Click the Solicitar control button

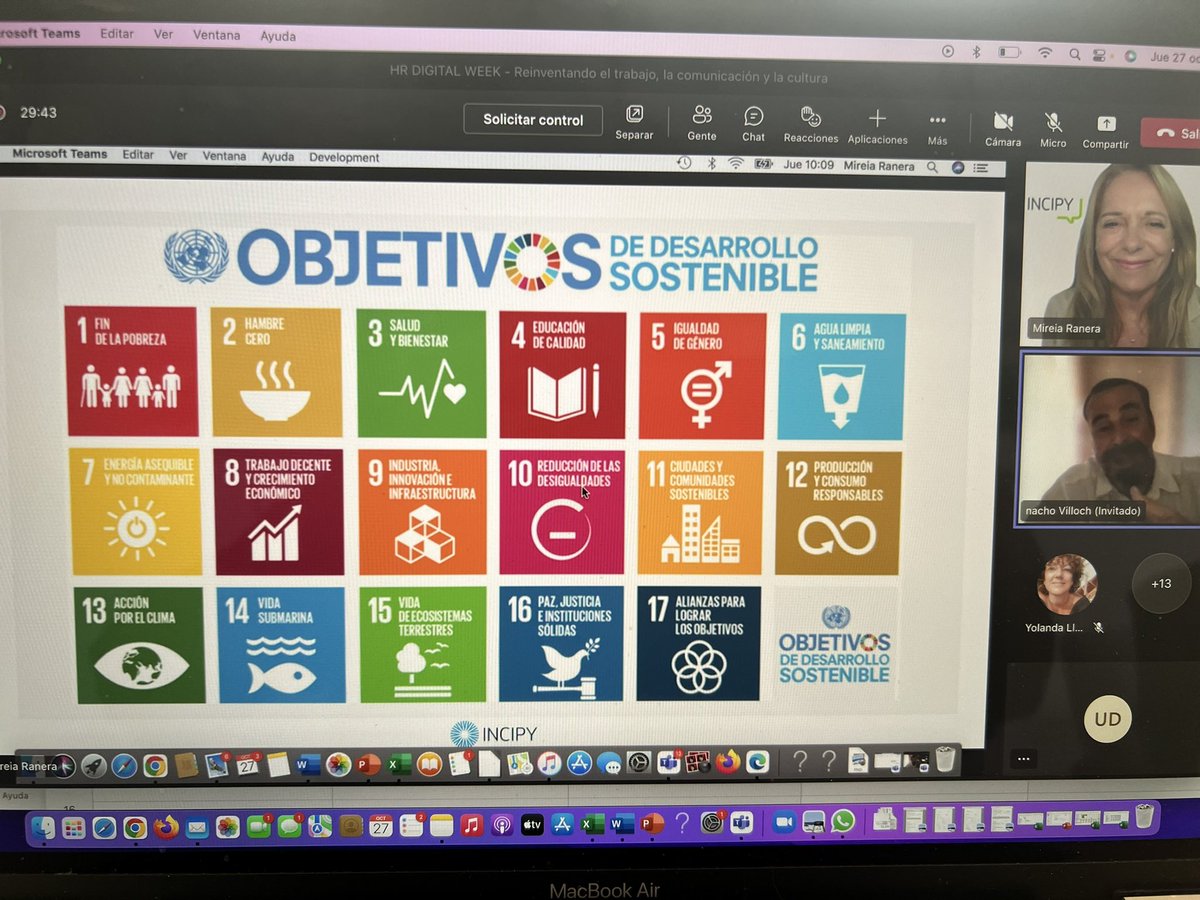(533, 119)
